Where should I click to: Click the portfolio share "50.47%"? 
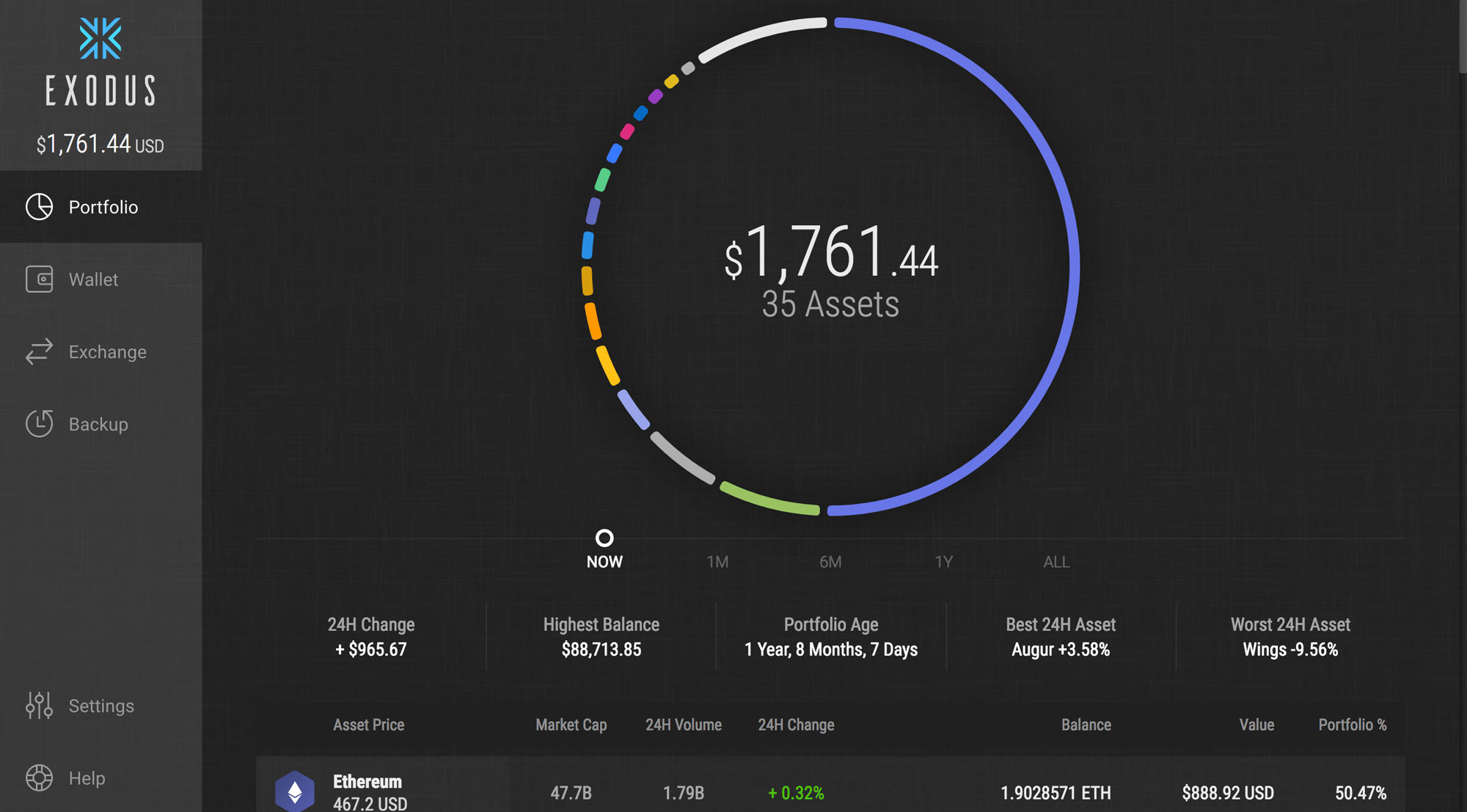click(x=1361, y=793)
